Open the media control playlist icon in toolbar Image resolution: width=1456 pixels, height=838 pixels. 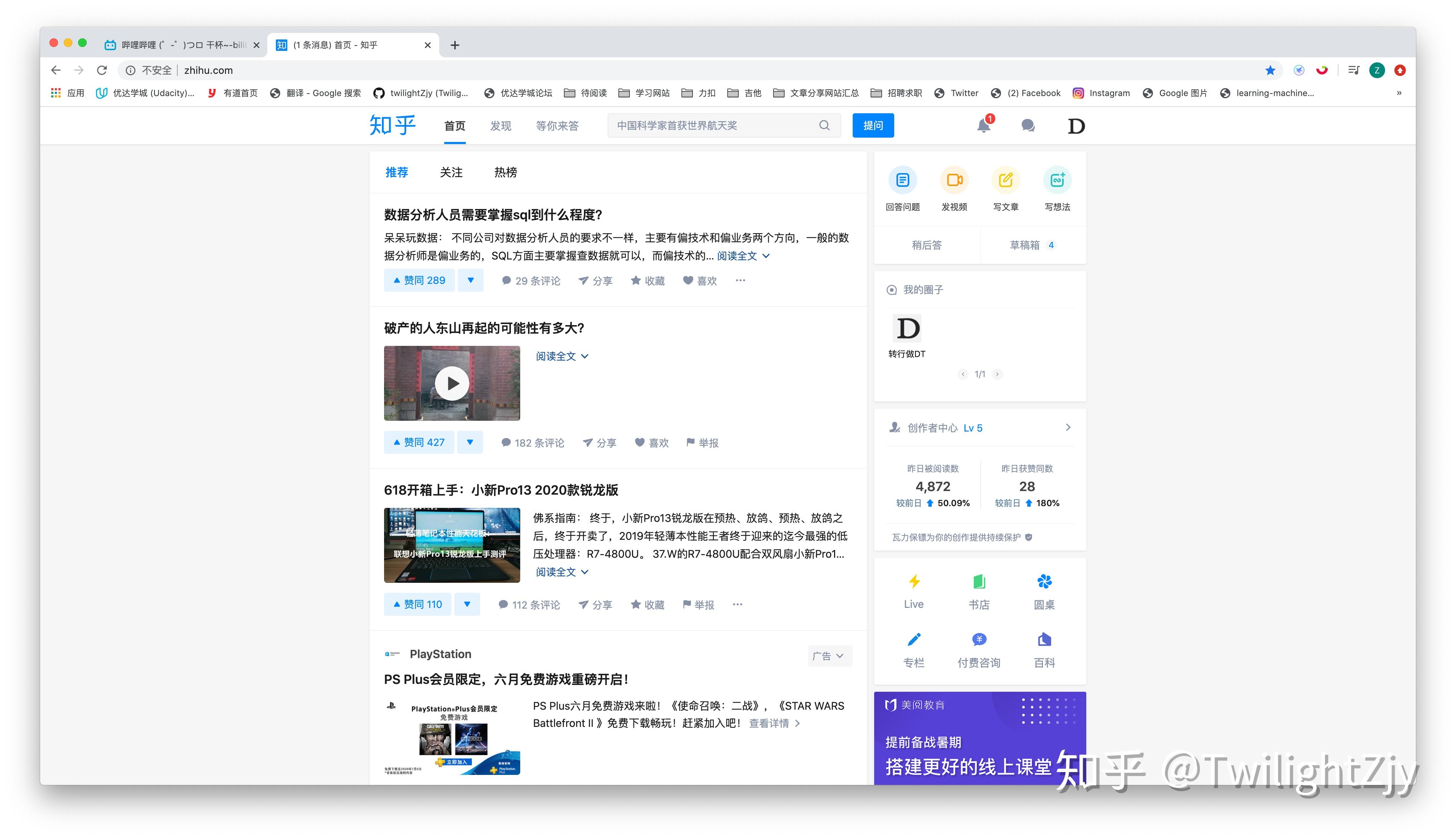(1353, 70)
